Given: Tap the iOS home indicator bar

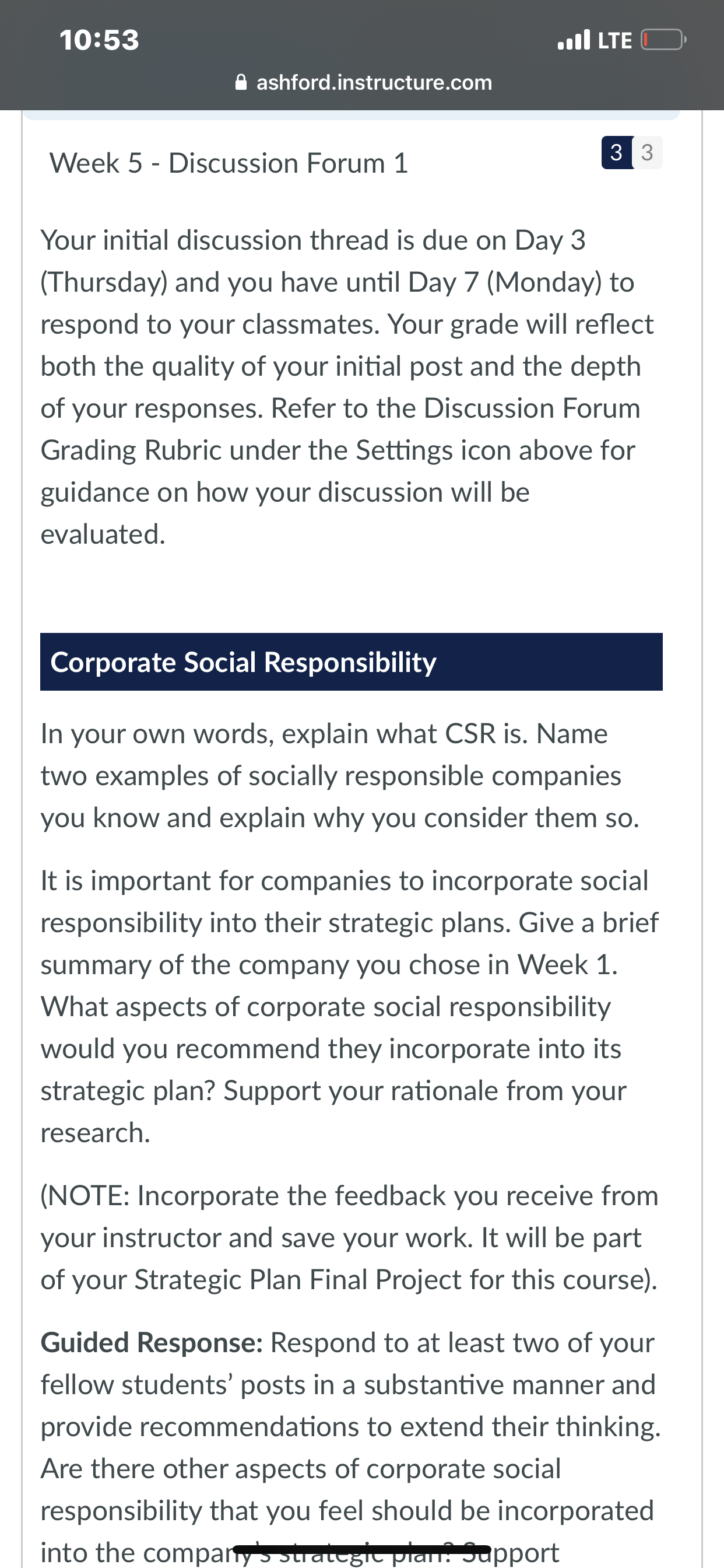Looking at the screenshot, I should coord(362,1549).
